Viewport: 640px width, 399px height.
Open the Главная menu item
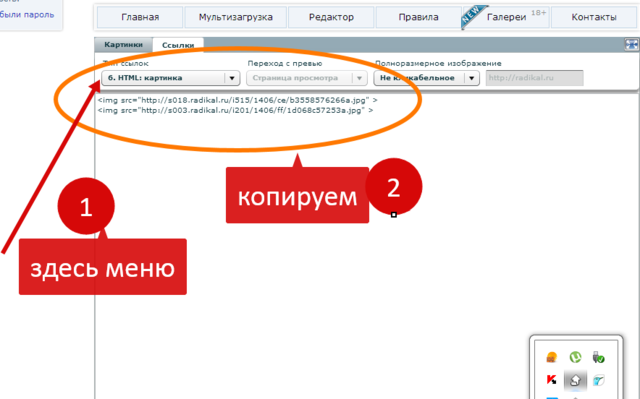pyautogui.click(x=140, y=17)
